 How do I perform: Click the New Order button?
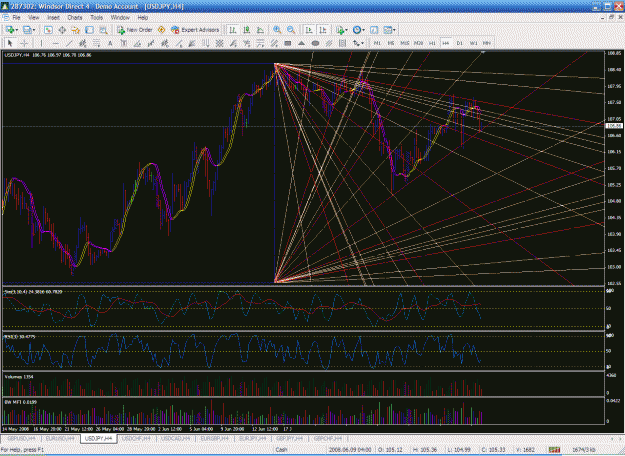(135, 30)
